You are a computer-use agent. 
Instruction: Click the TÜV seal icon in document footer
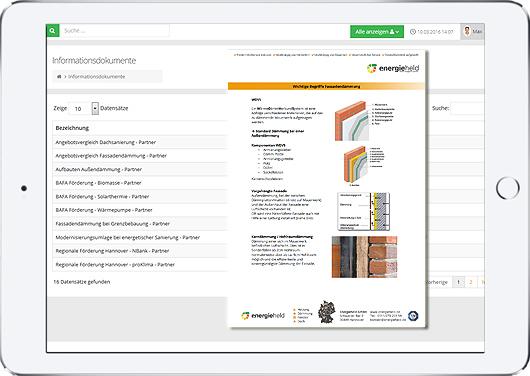click(x=413, y=316)
